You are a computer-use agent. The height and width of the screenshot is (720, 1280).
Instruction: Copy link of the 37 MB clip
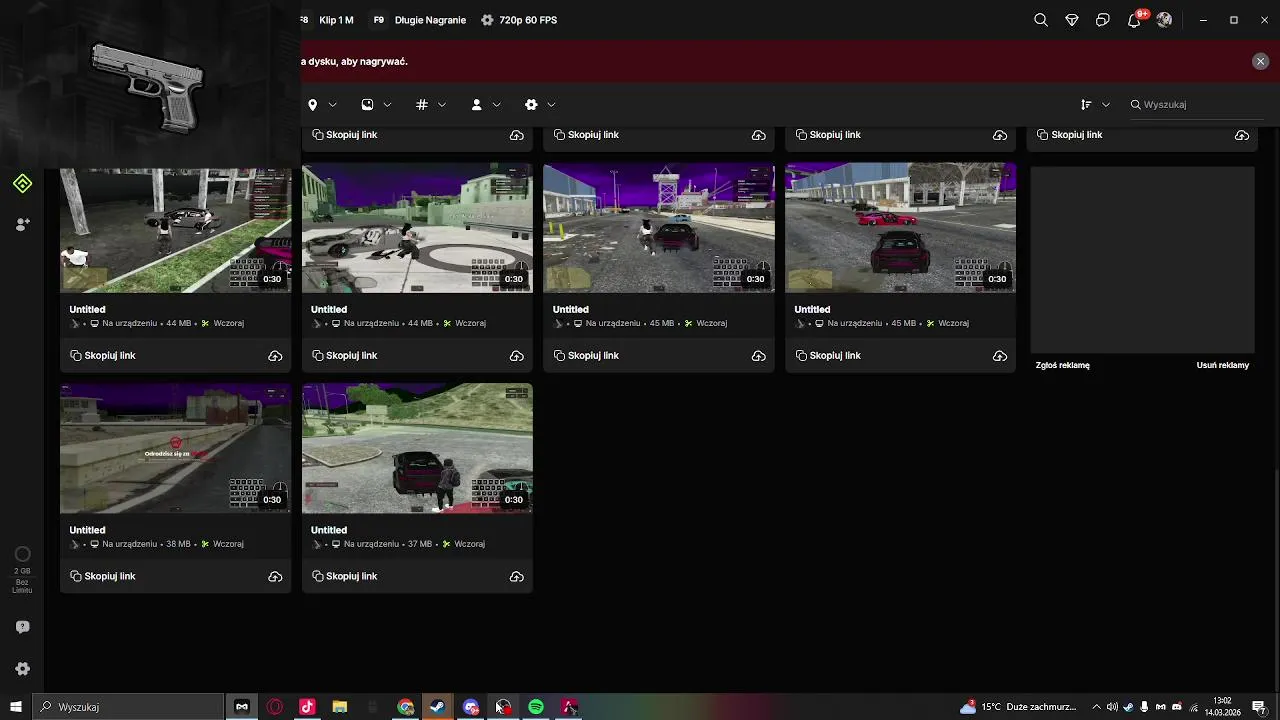click(x=345, y=576)
